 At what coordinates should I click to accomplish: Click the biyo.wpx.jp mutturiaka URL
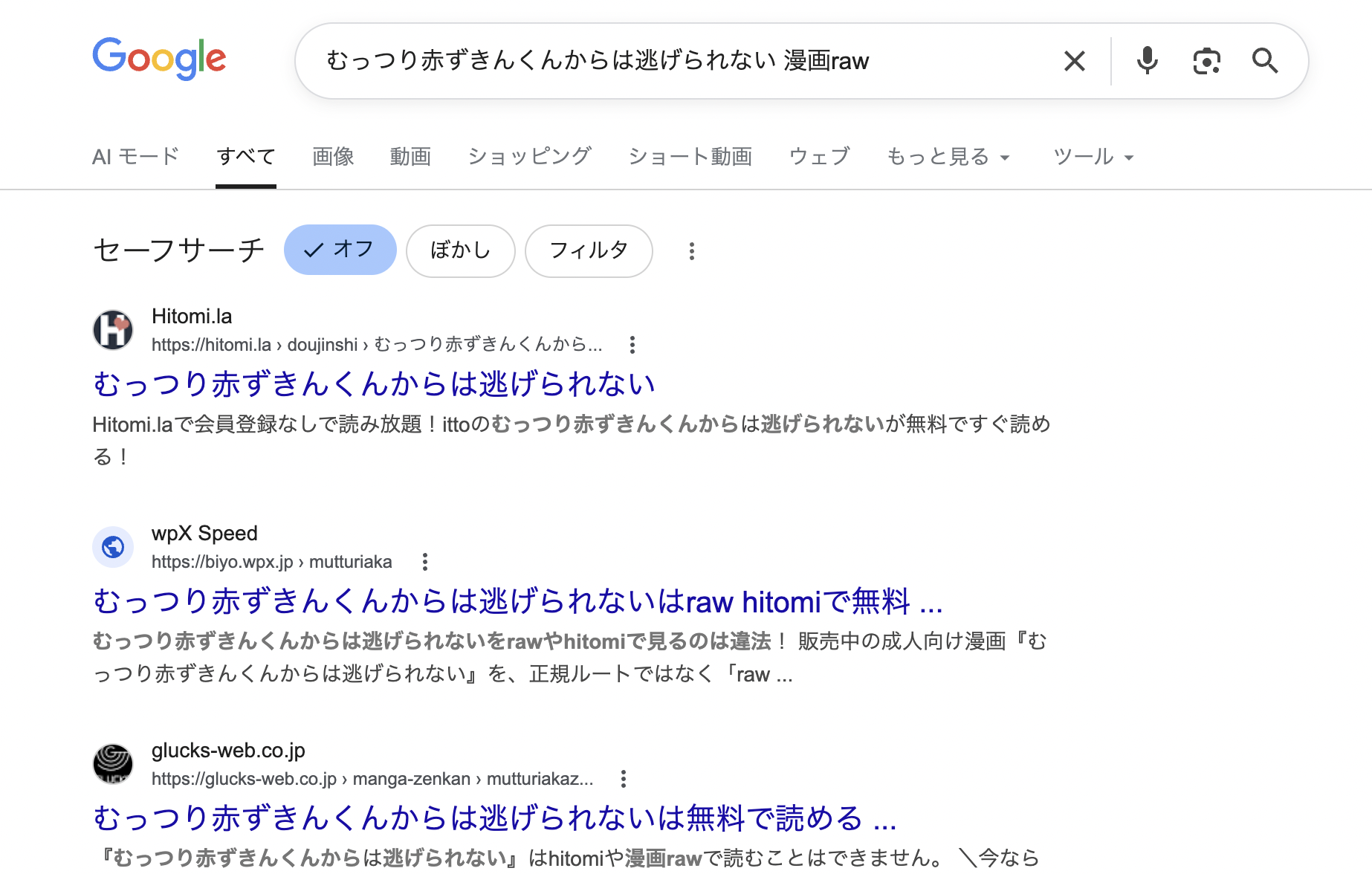(271, 562)
